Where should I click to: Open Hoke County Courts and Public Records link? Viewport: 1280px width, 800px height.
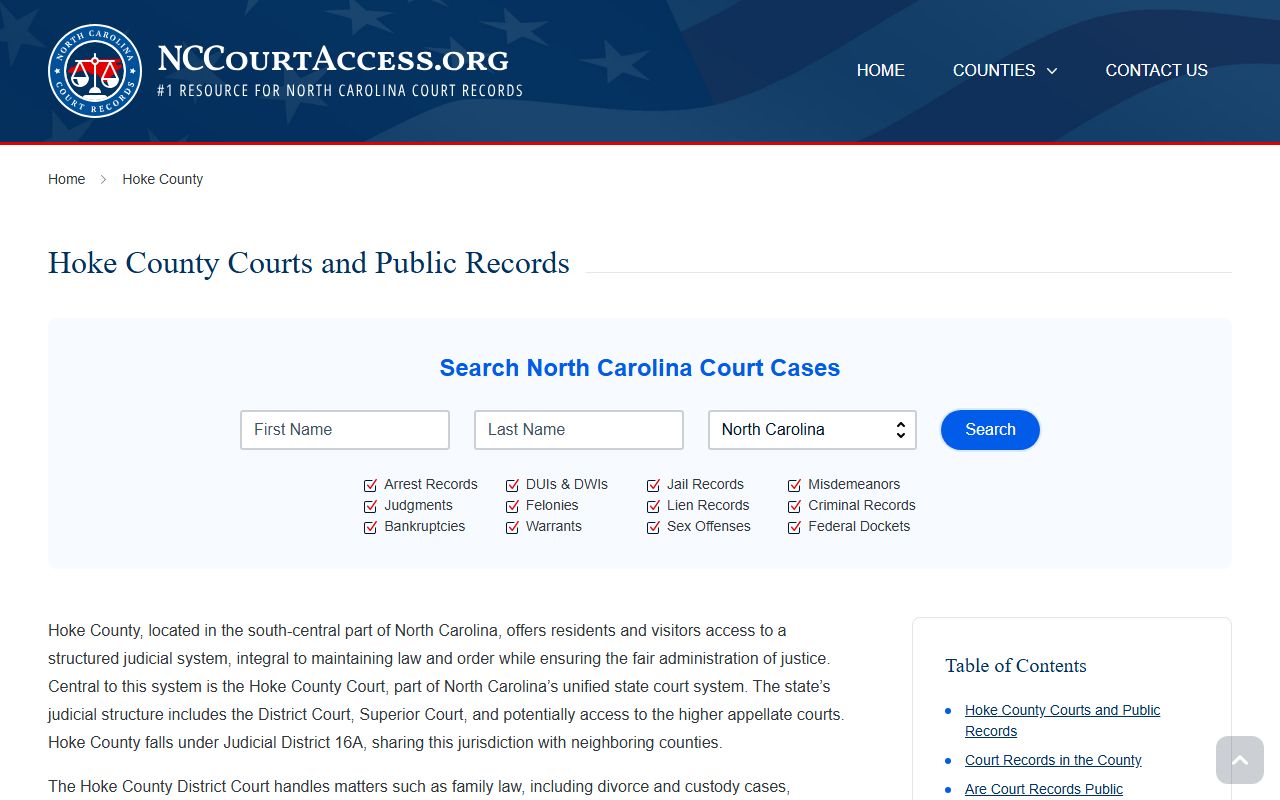click(x=1062, y=720)
